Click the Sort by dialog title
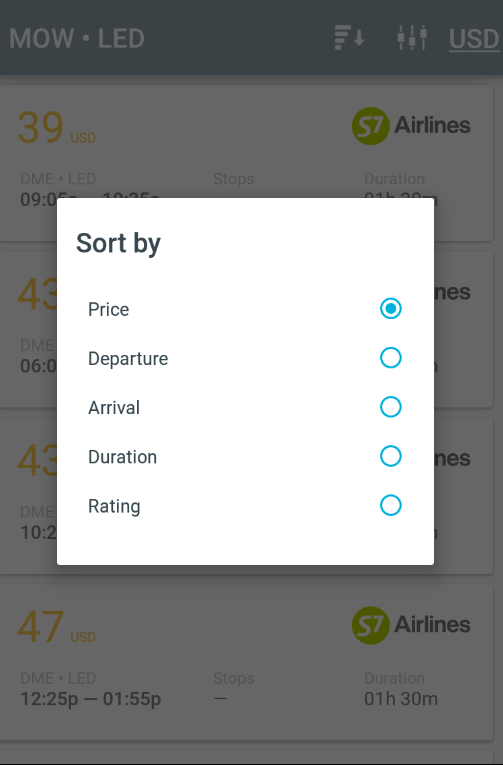 tap(119, 243)
